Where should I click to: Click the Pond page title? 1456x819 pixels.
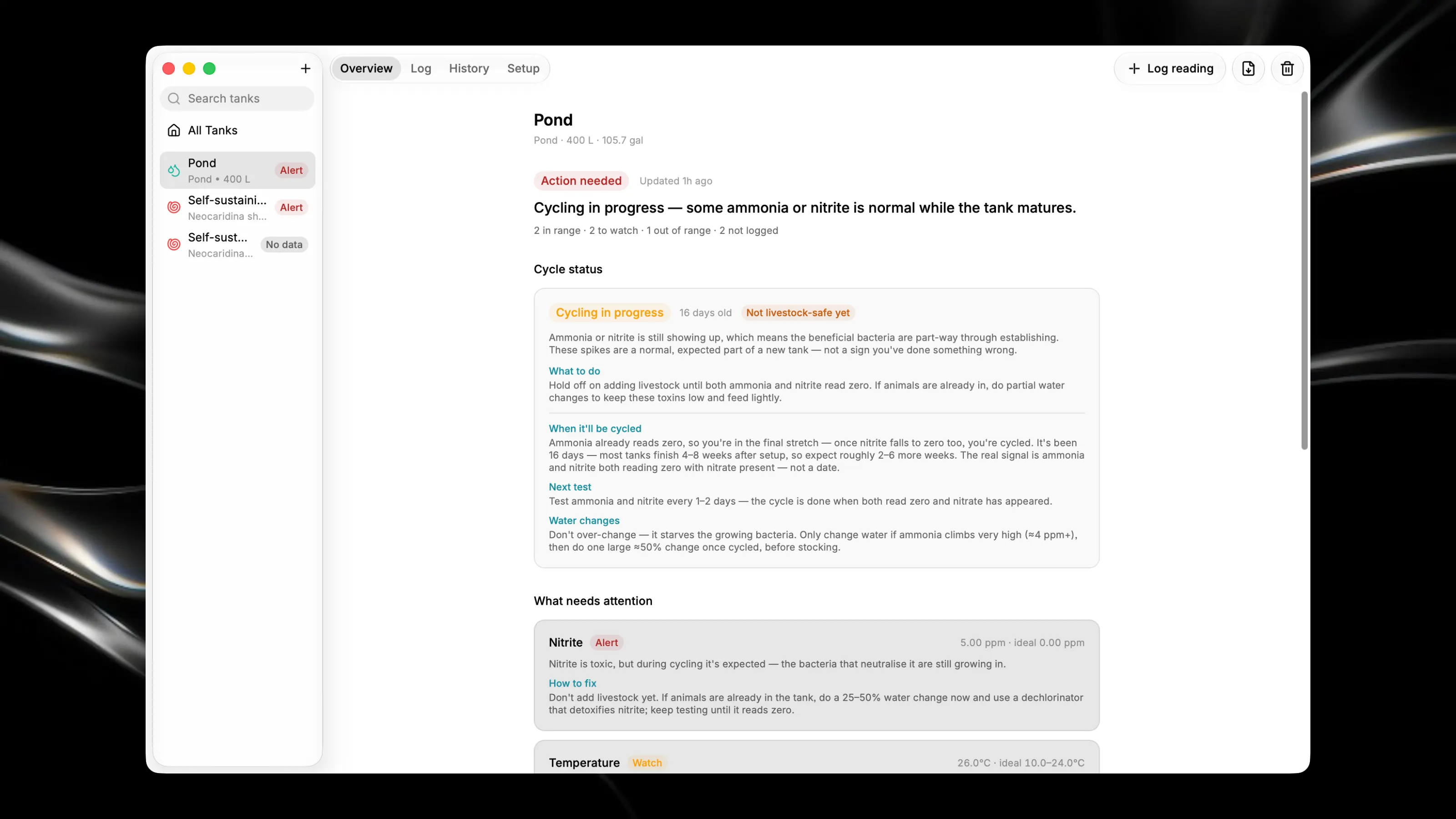553,120
